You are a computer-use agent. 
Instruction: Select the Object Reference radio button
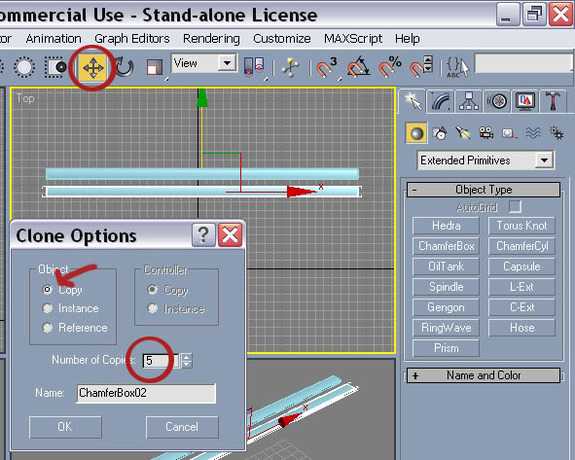48,328
